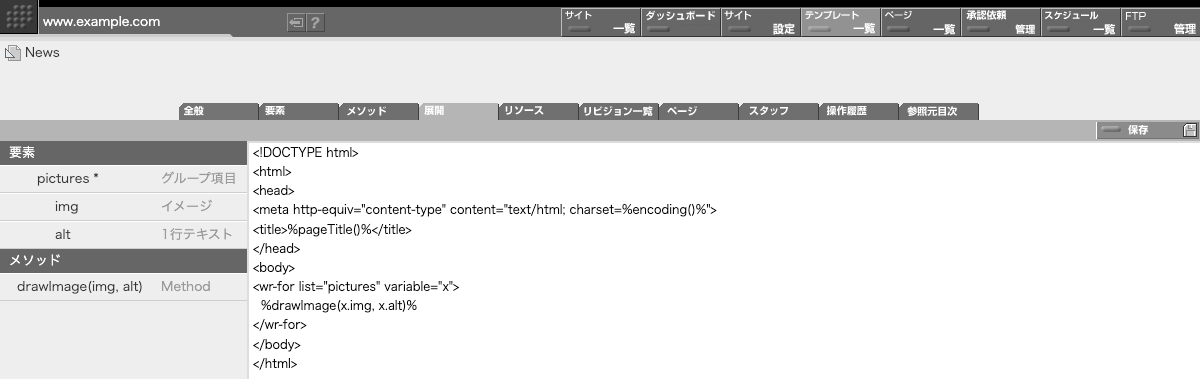Image resolution: width=1200 pixels, height=379 pixels.
Task: Open テンプレート 一覧 in top navigation
Action: pyautogui.click(x=840, y=22)
